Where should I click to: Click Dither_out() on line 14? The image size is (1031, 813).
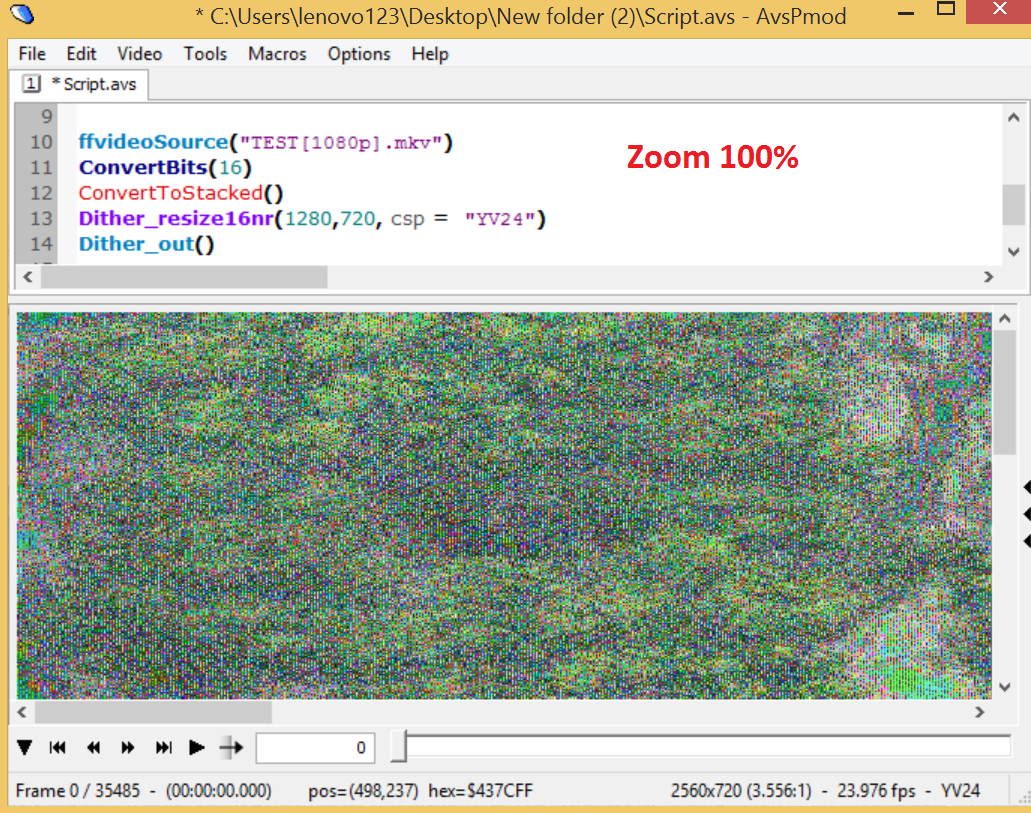[x=146, y=244]
